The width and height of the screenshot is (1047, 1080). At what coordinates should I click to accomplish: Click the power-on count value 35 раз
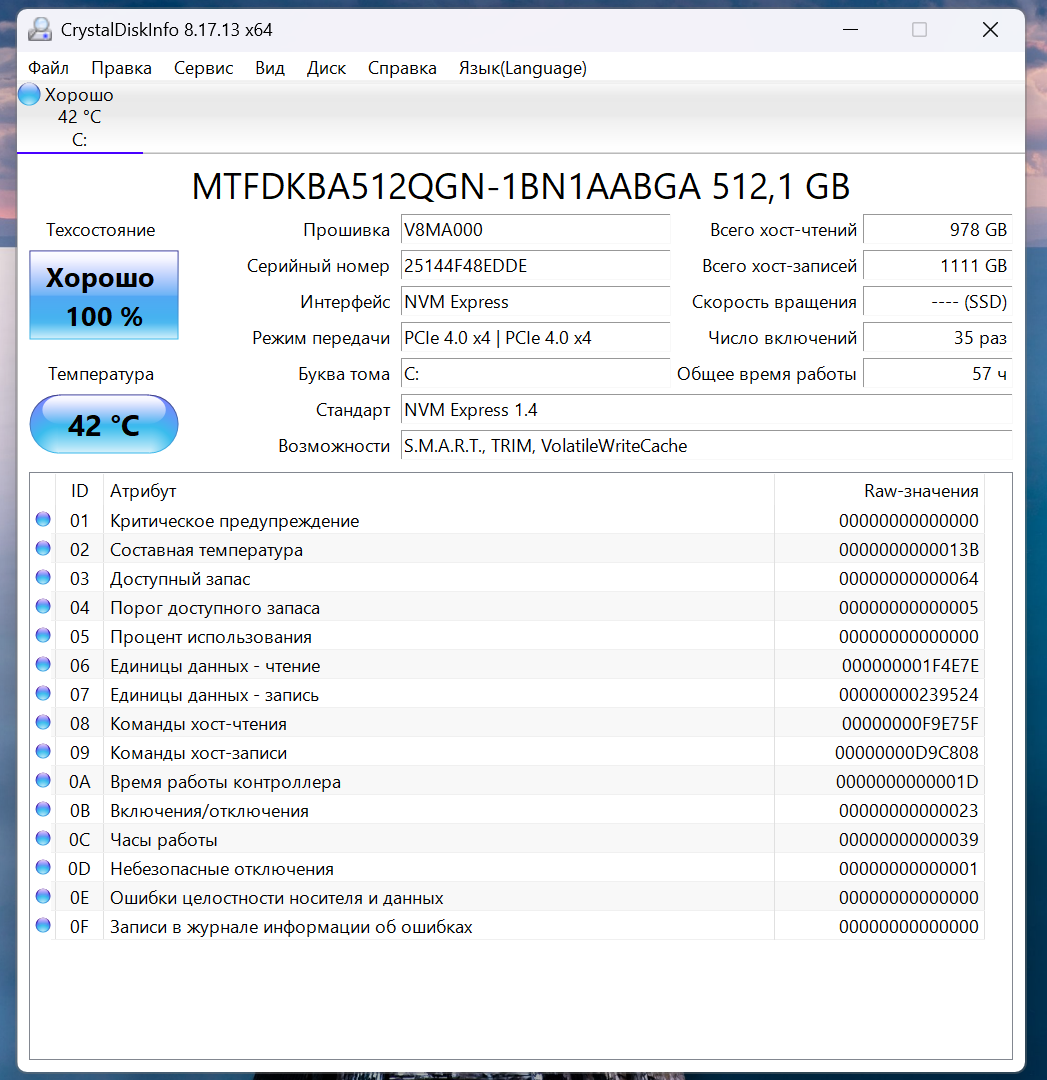tap(937, 338)
